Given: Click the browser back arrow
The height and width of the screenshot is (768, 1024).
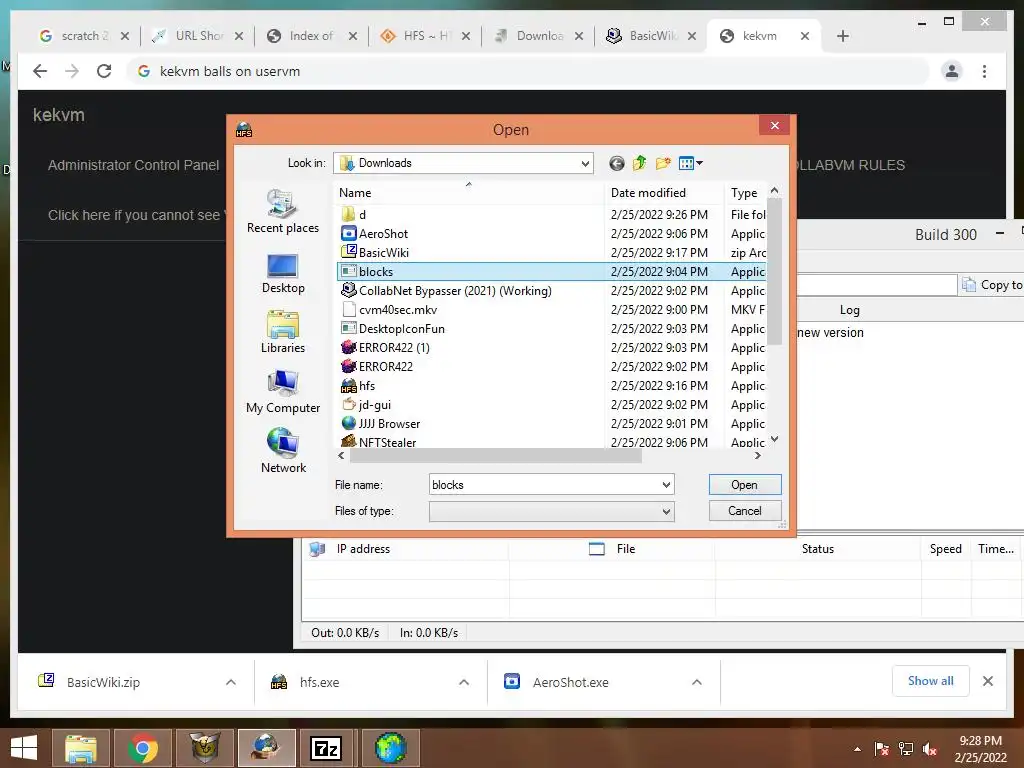Looking at the screenshot, I should pyautogui.click(x=40, y=71).
